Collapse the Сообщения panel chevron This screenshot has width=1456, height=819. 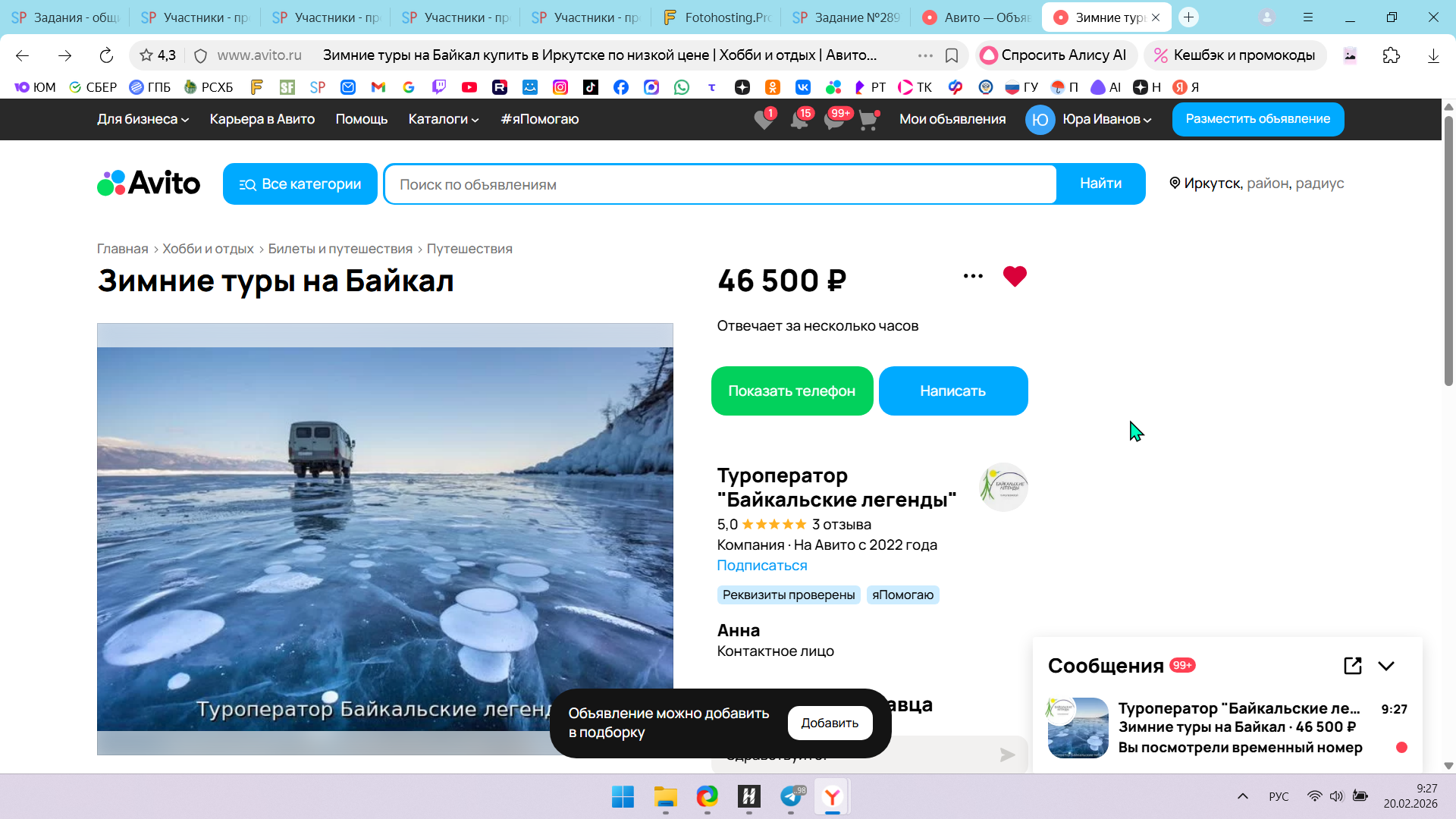pyautogui.click(x=1386, y=666)
